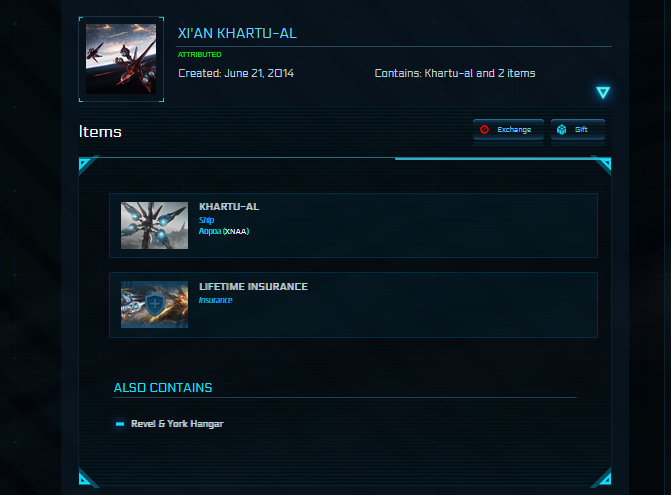
Task: Collapse the pledge details triangle arrow
Action: [603, 92]
